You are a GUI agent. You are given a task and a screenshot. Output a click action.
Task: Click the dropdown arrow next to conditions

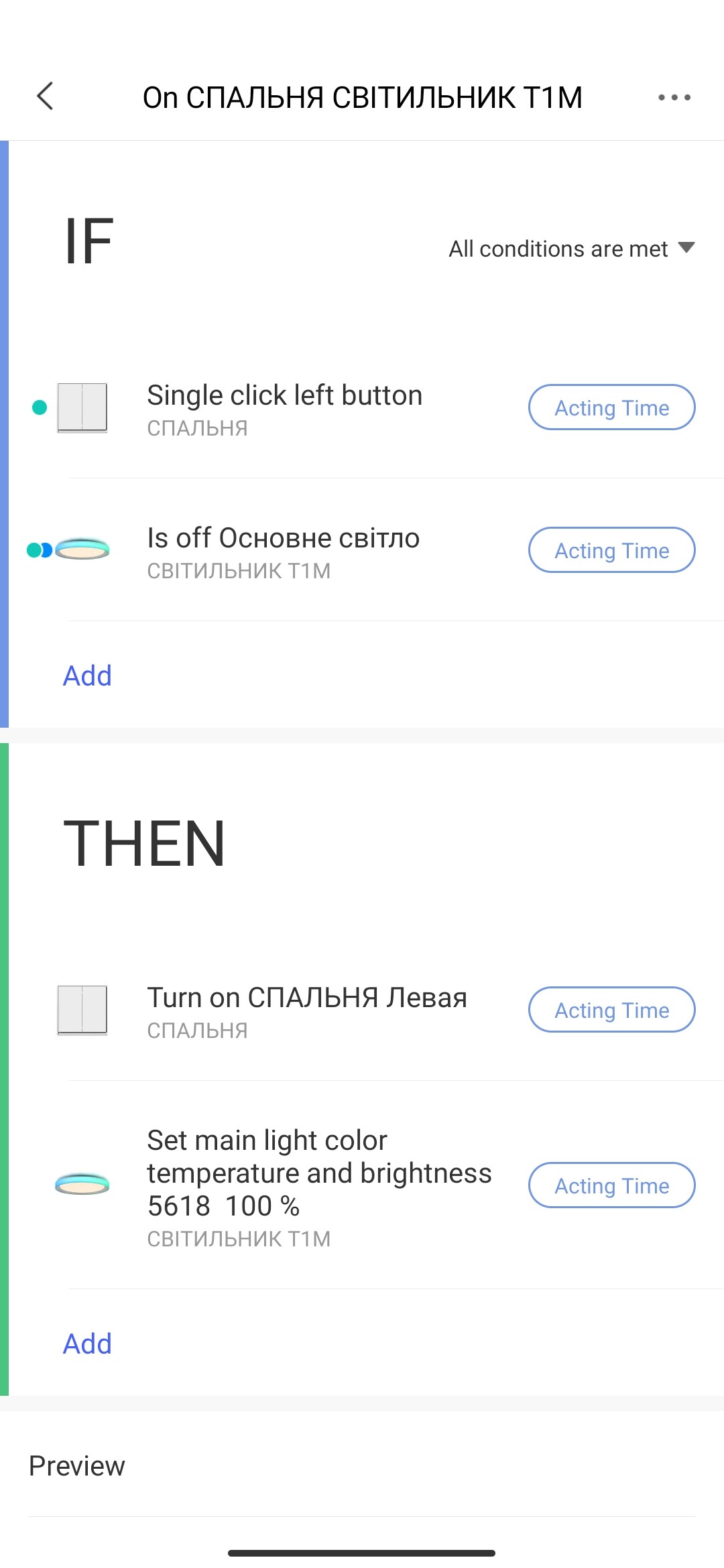tap(686, 248)
